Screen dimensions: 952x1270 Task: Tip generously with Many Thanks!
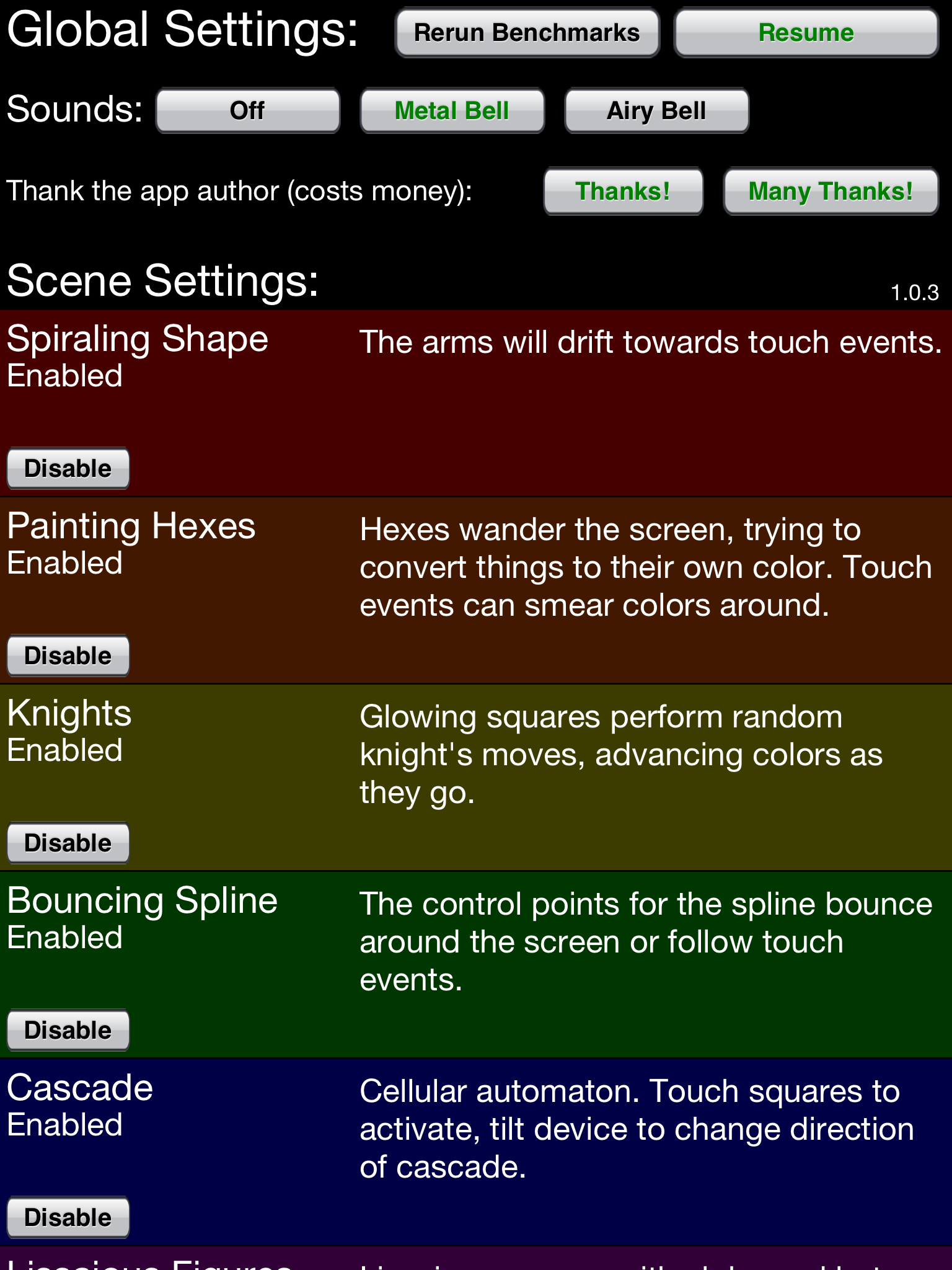click(x=831, y=192)
